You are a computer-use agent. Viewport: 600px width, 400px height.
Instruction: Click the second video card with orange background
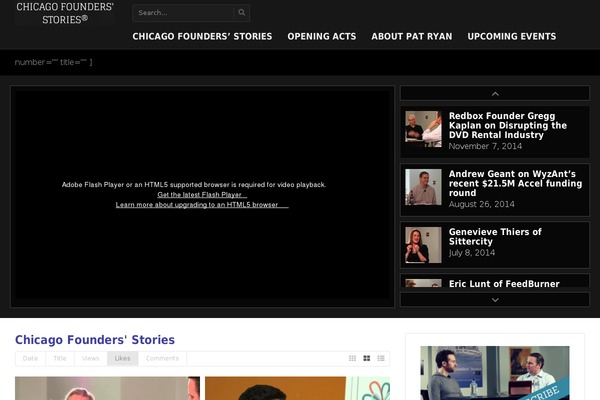pos(298,388)
